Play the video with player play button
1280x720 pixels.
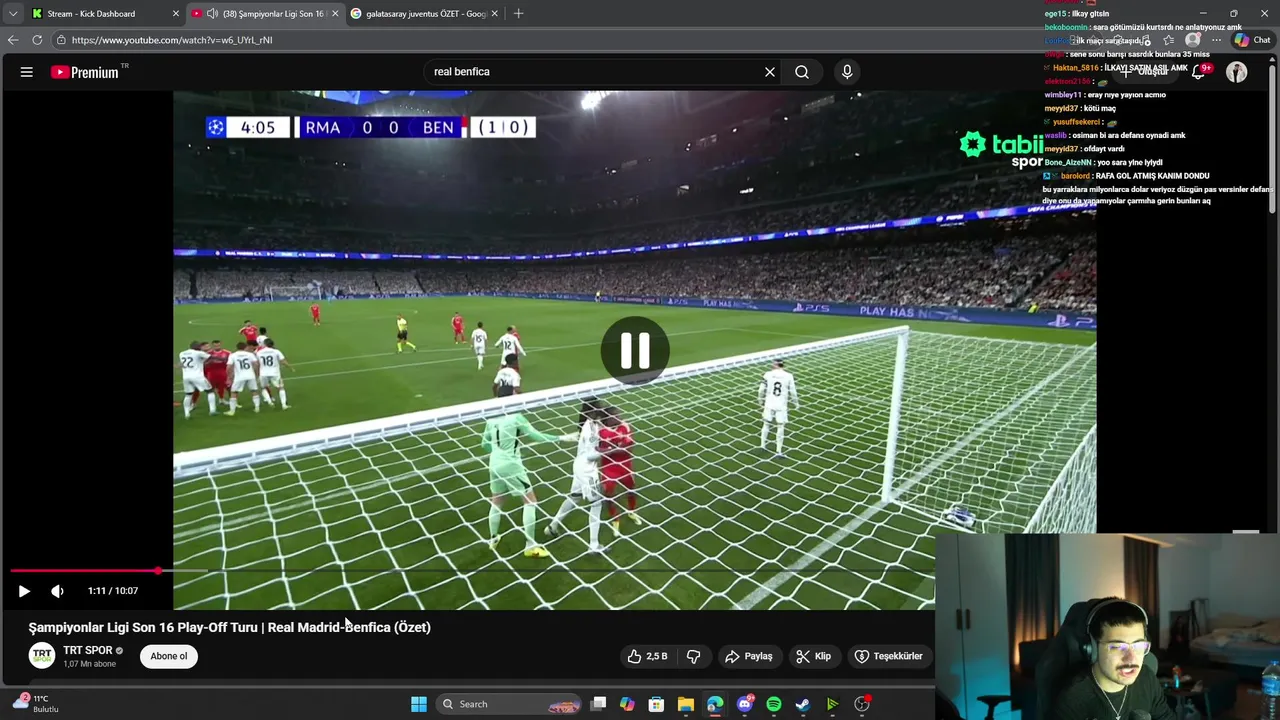click(x=24, y=591)
